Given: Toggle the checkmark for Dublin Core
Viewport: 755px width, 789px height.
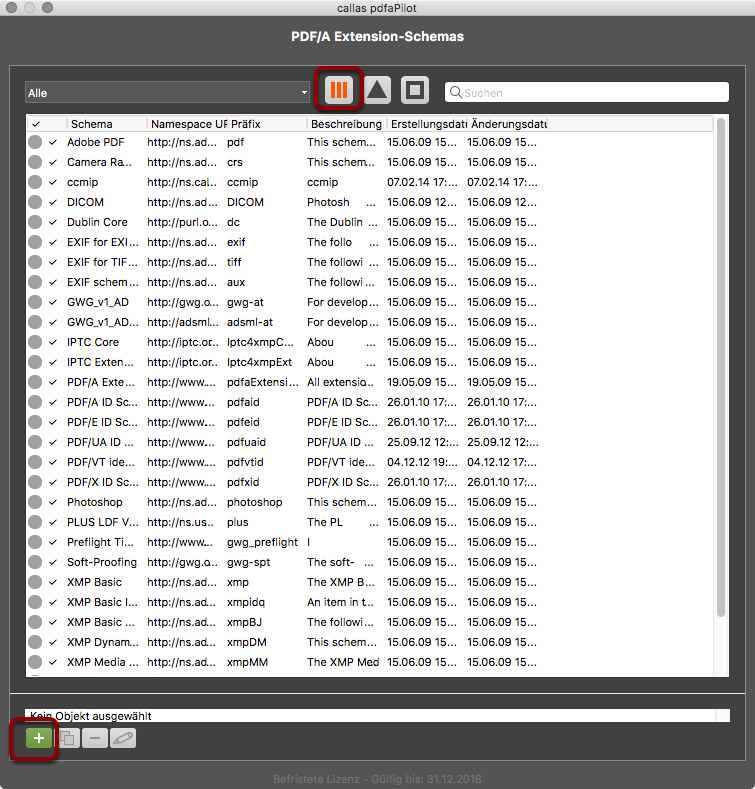Looking at the screenshot, I should (x=53, y=222).
